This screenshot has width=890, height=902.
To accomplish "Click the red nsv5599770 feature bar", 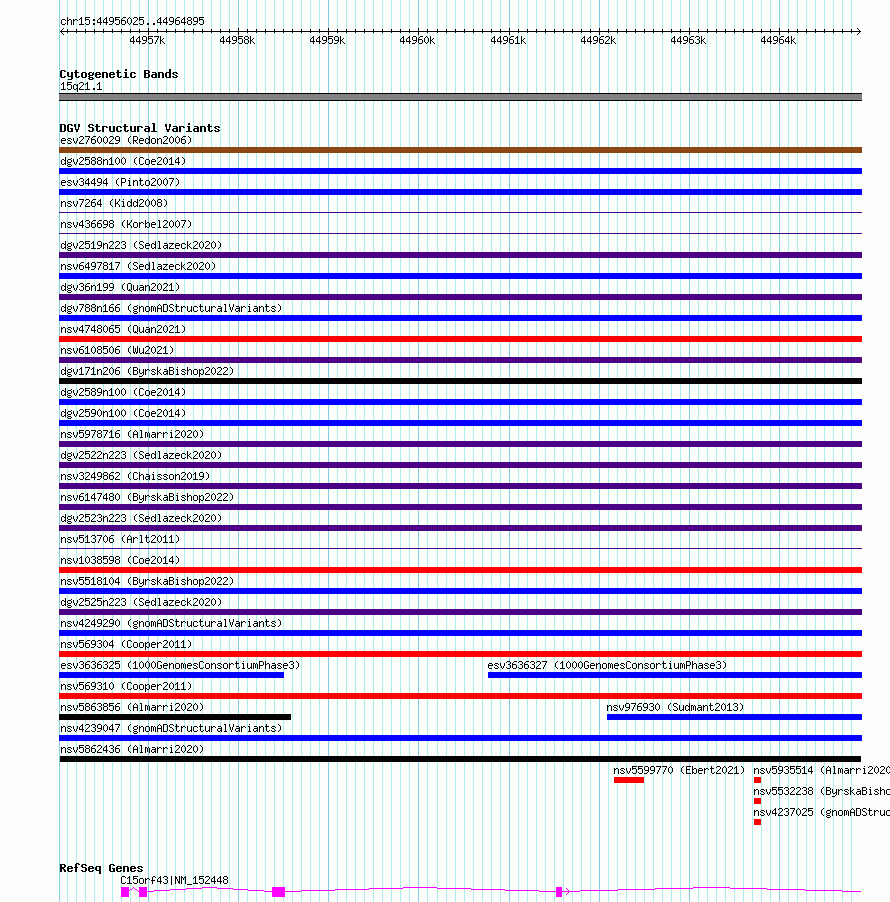I will (629, 780).
